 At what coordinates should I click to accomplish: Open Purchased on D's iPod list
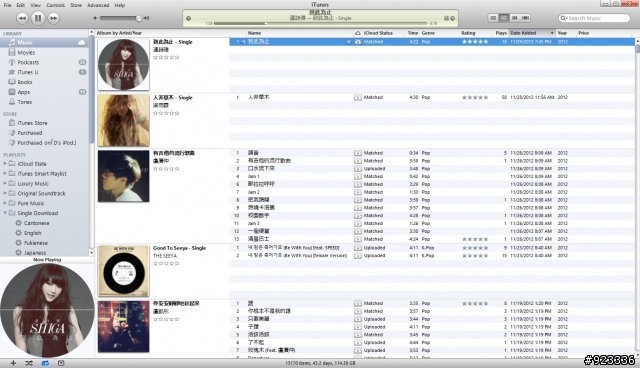[44, 143]
